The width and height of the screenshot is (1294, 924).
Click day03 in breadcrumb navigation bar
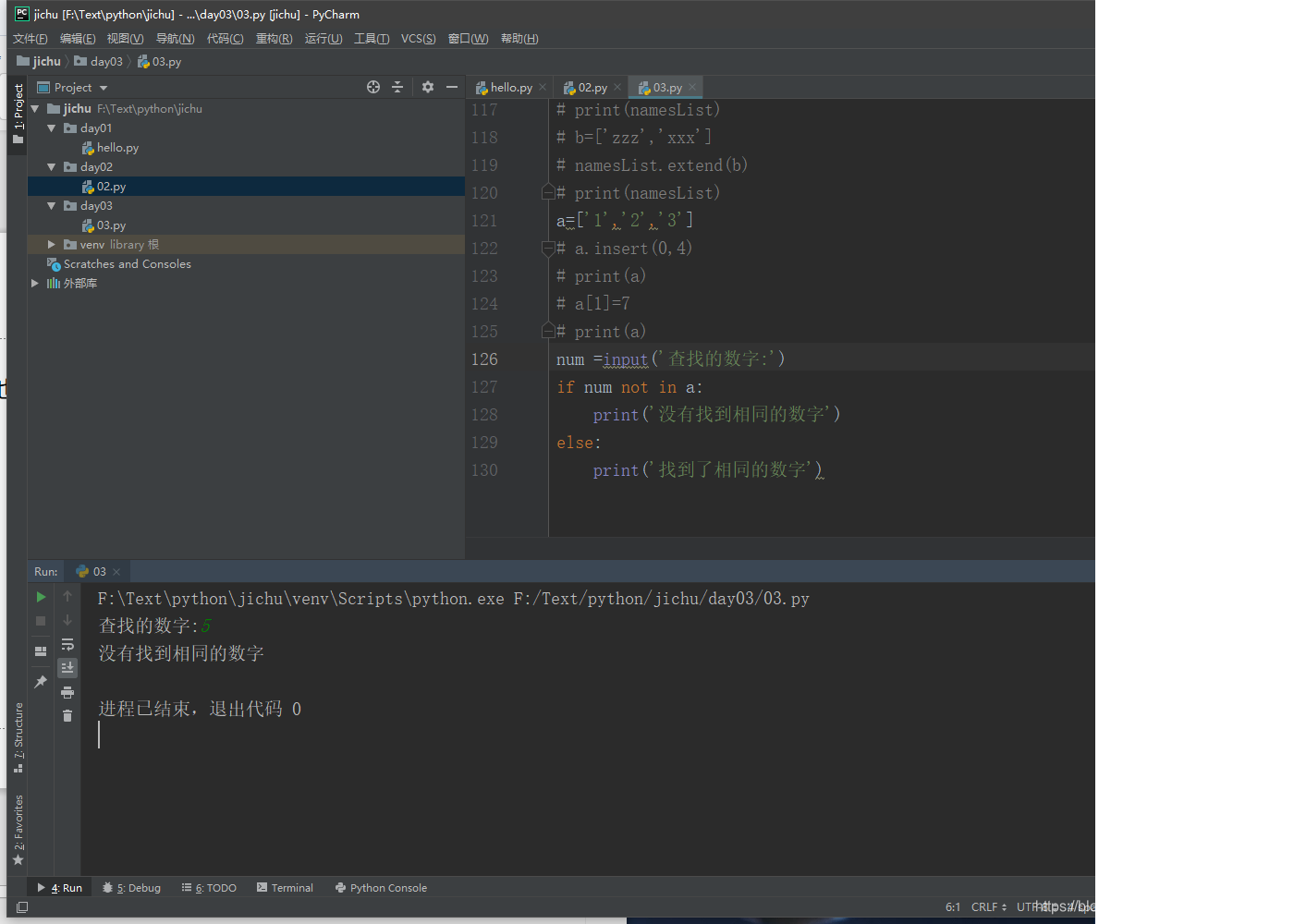(99, 62)
